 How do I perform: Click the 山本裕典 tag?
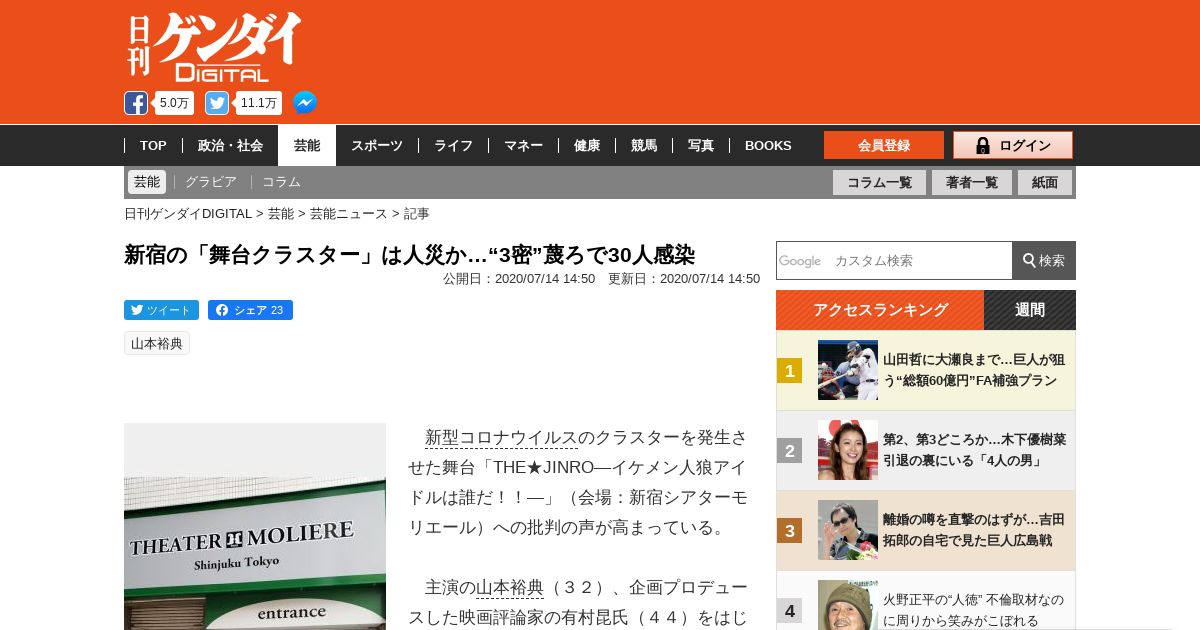pos(157,343)
